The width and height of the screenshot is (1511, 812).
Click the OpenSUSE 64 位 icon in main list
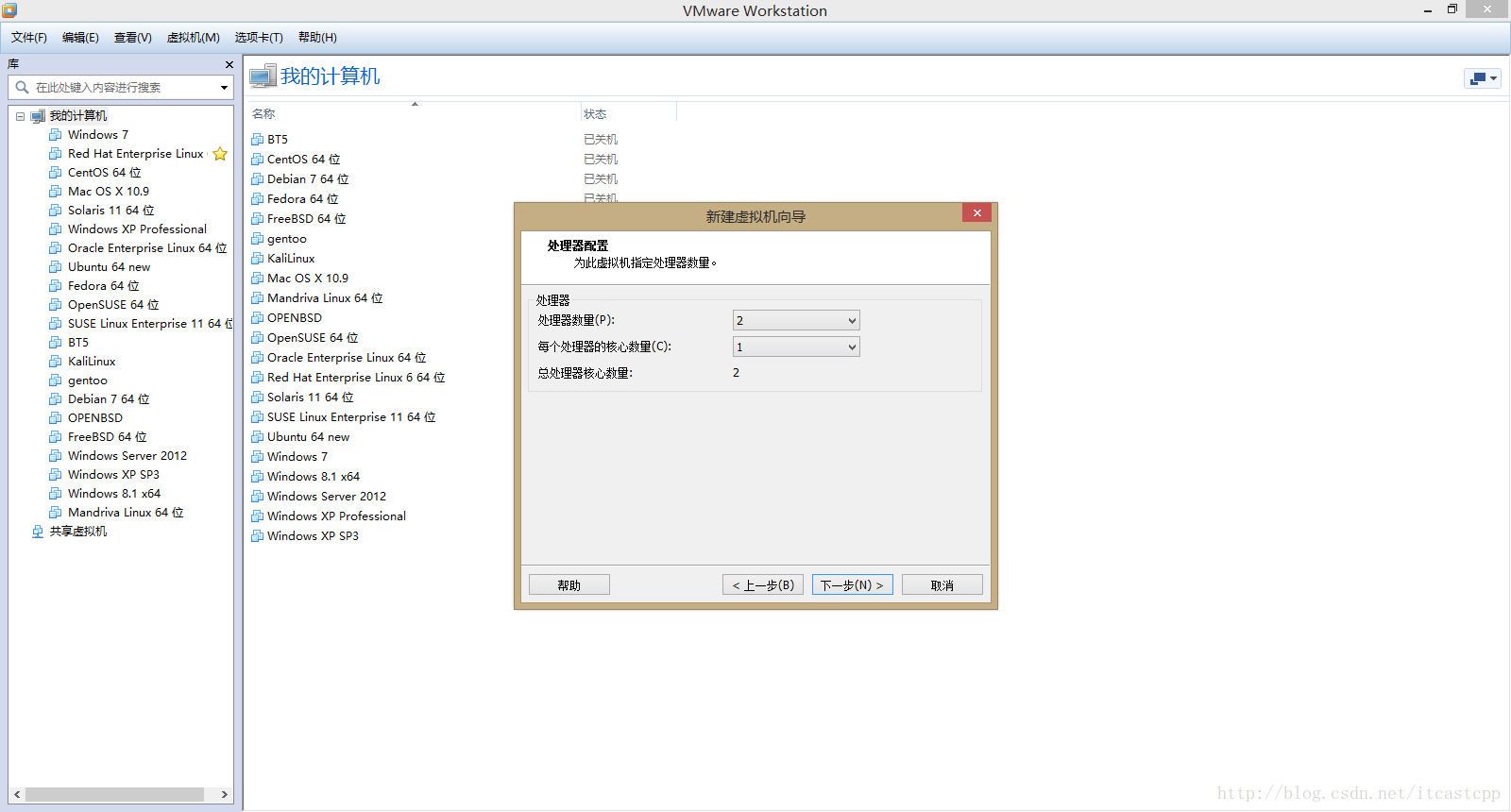(x=257, y=337)
